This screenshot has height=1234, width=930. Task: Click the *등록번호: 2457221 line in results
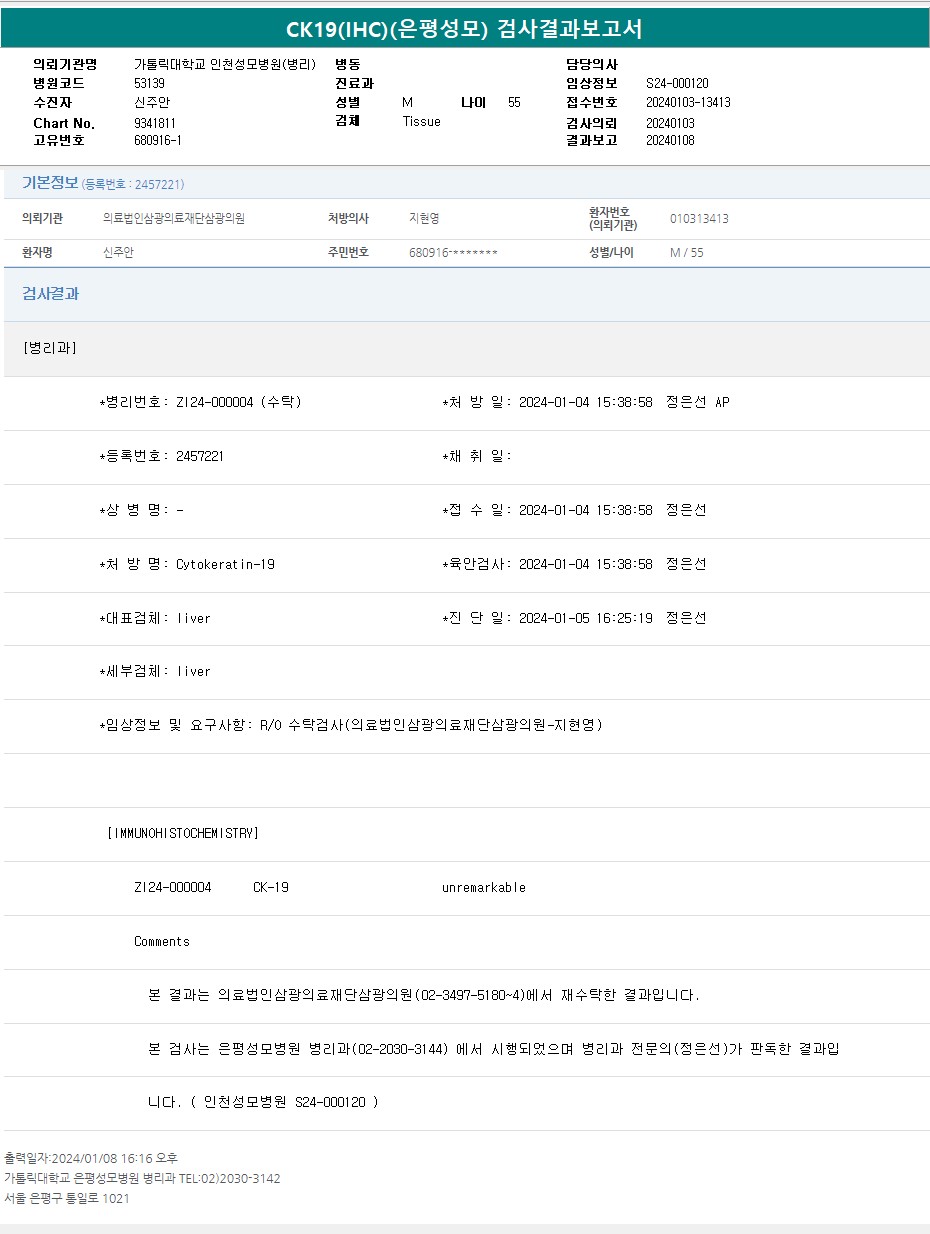coord(161,456)
